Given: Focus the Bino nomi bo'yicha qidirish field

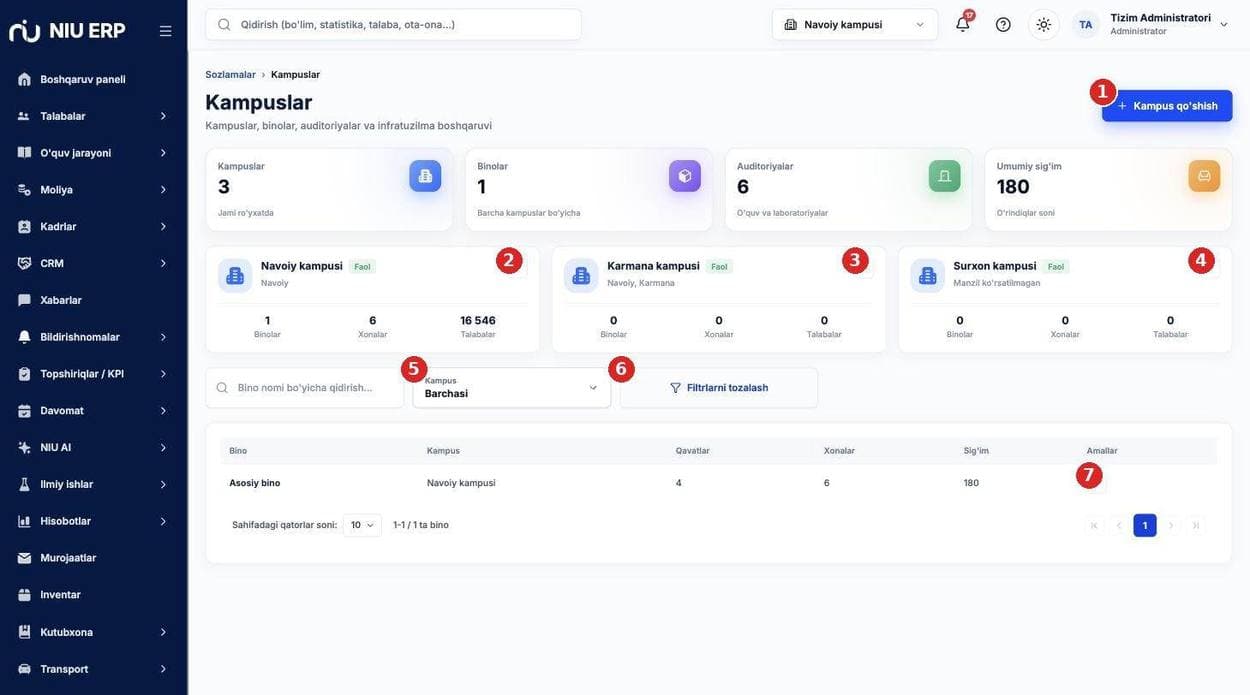Looking at the screenshot, I should [305, 388].
